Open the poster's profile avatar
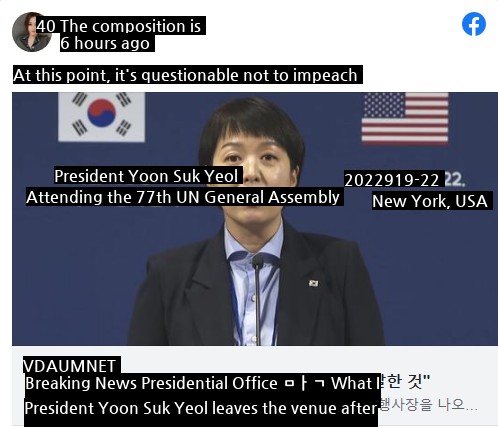 point(31,32)
